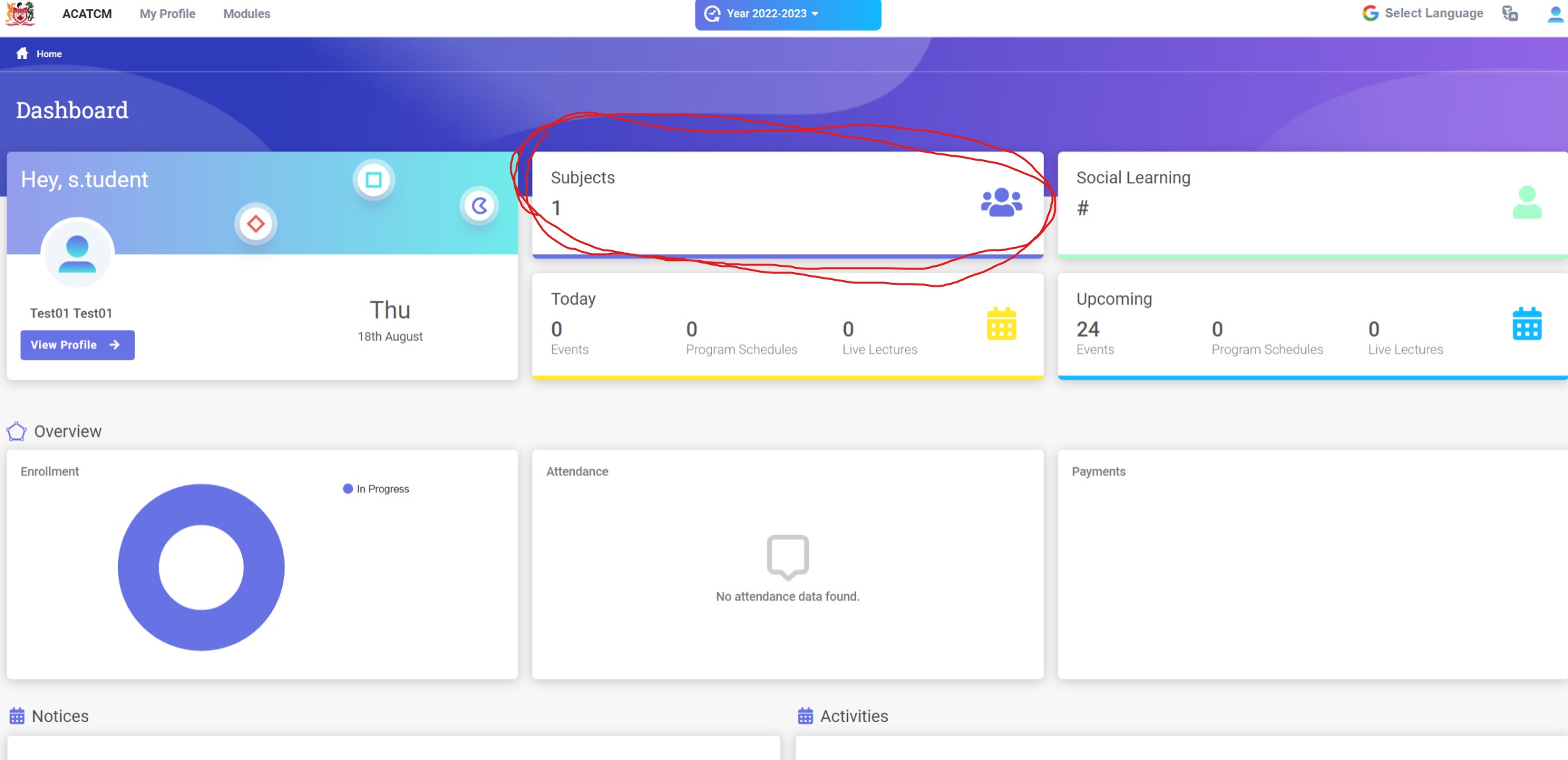Open the Select Language dropdown
Screen dimensions: 1568x760
1433,13
